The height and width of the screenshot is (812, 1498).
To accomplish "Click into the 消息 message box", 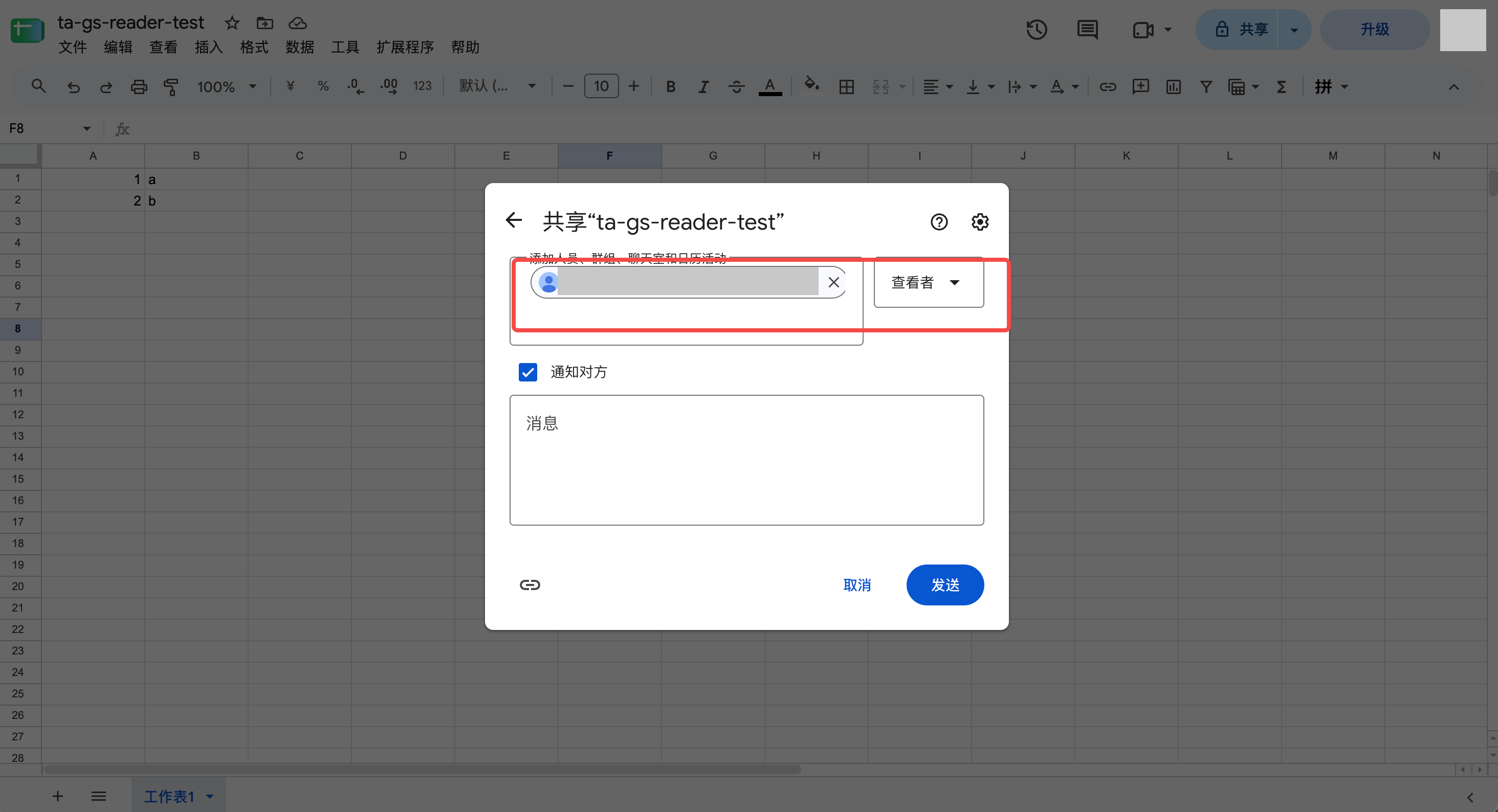I will coord(746,460).
